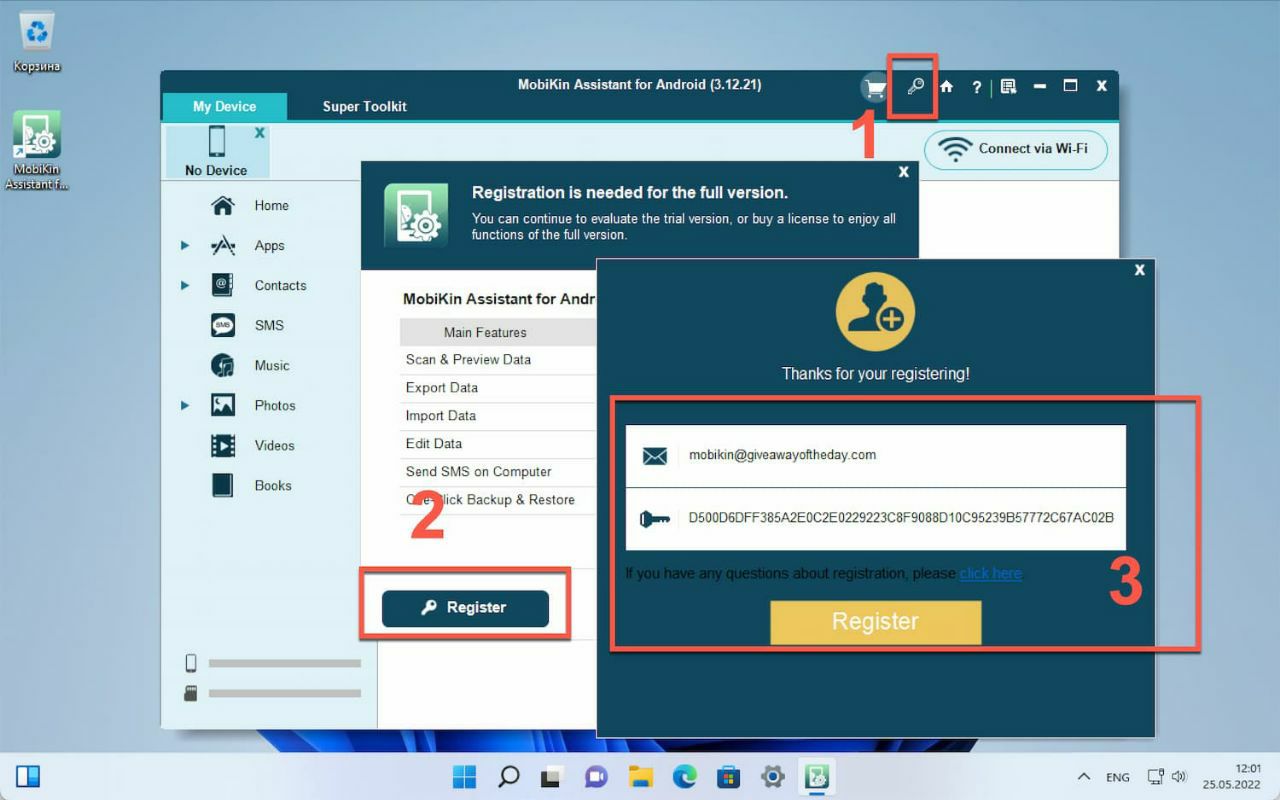Open the Recycle Bin desktop icon
The width and height of the screenshot is (1280, 800).
point(37,43)
